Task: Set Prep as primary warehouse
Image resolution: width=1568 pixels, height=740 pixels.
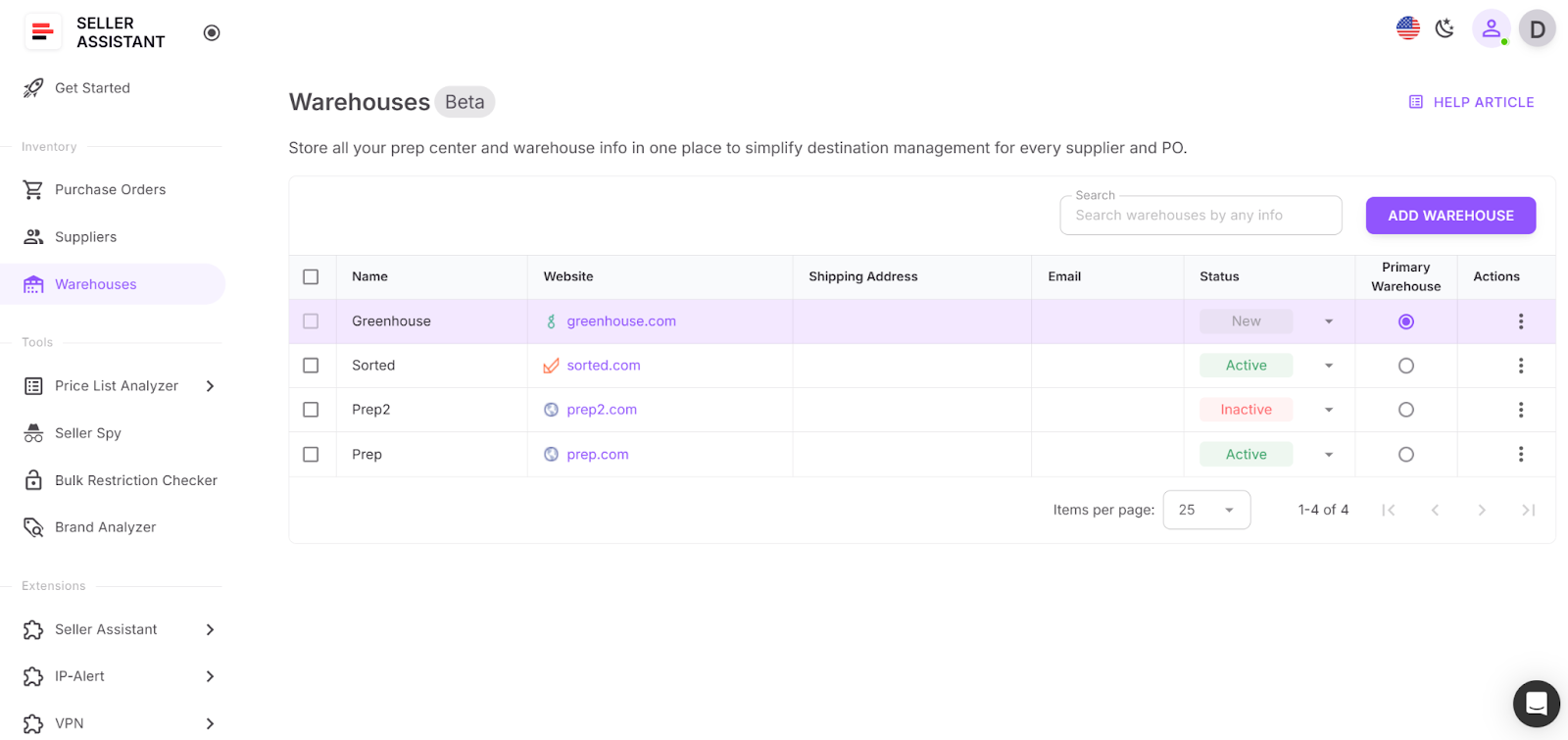Action: pos(1405,455)
